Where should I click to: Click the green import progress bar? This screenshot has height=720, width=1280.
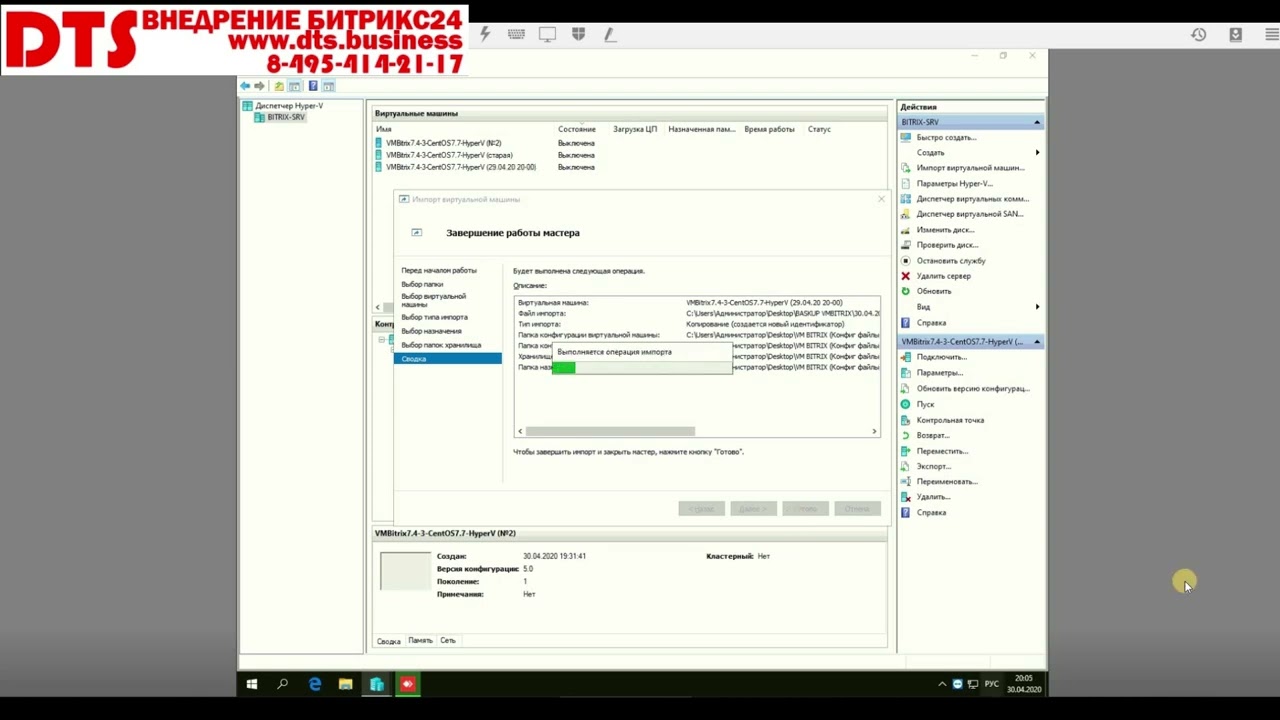(x=564, y=368)
